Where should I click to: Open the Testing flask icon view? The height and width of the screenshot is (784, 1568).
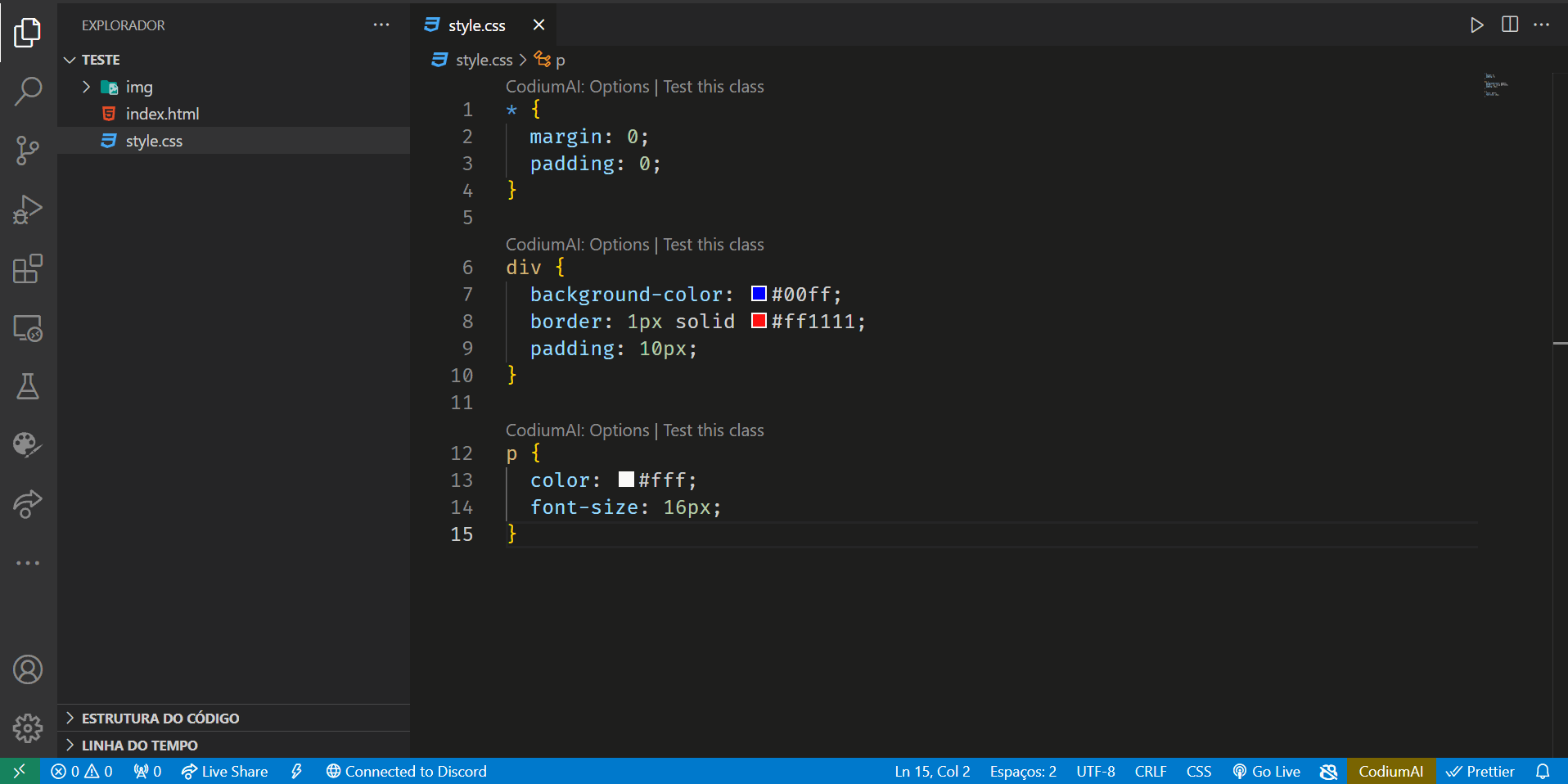pos(28,386)
